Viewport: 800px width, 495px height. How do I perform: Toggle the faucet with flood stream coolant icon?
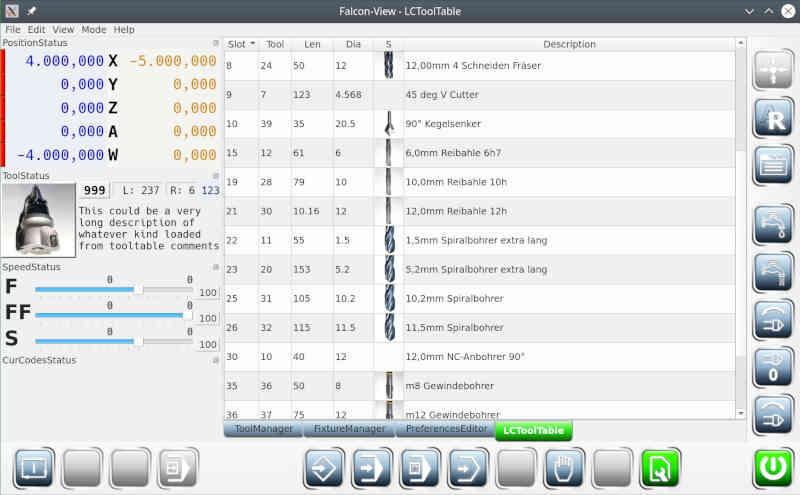(773, 271)
